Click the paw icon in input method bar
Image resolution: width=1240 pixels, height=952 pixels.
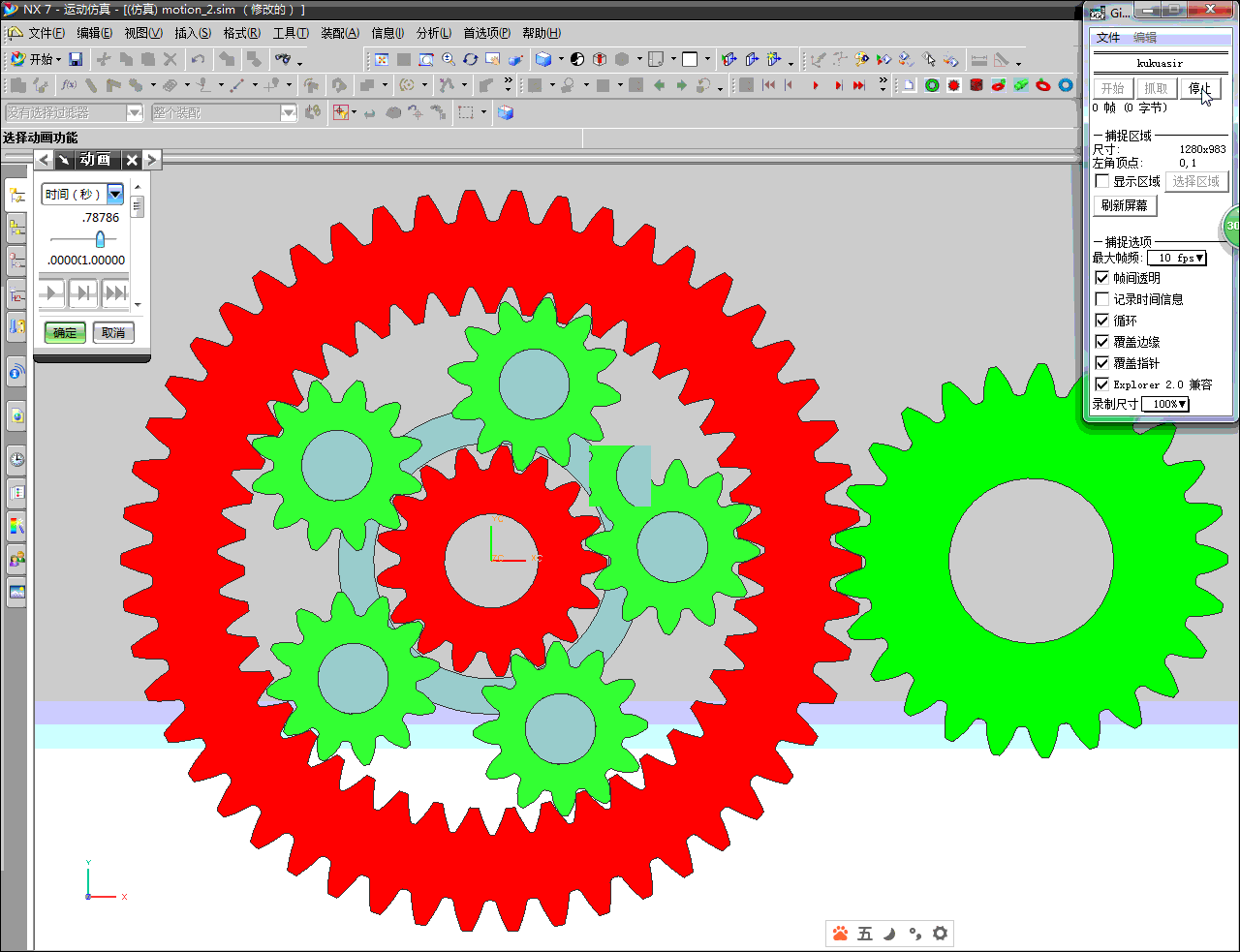pos(840,934)
